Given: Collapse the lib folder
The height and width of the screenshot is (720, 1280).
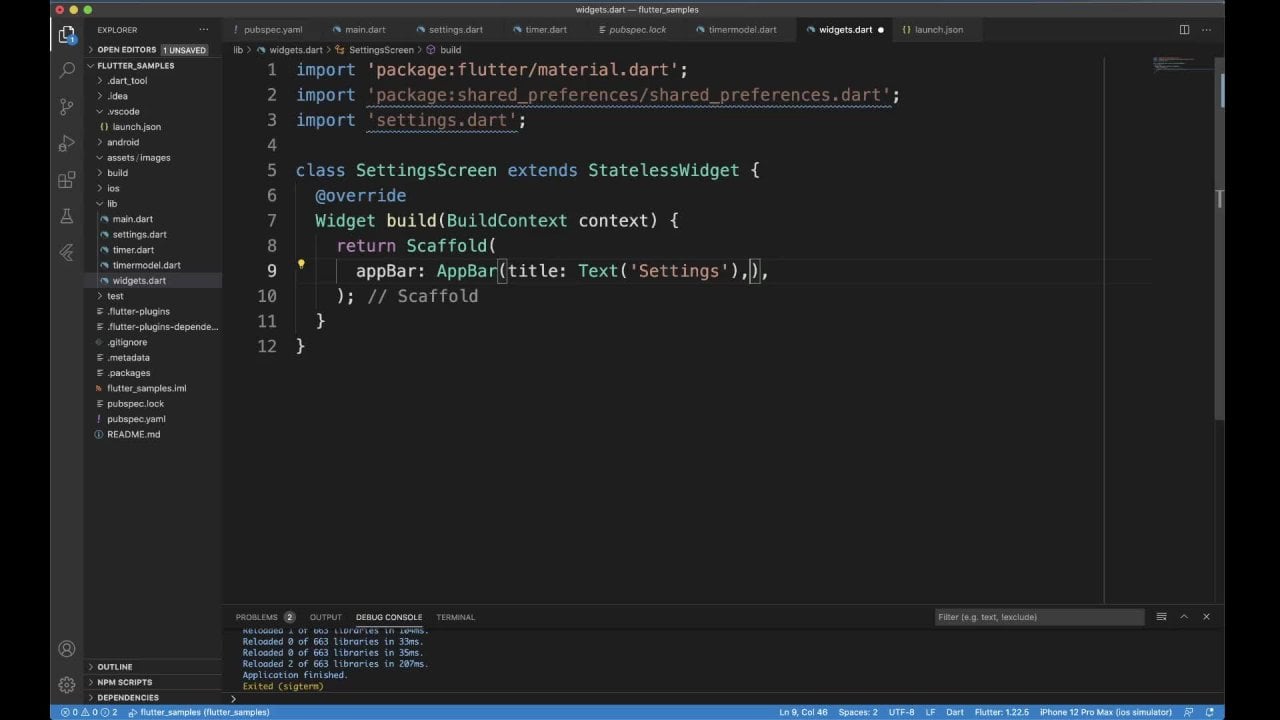Looking at the screenshot, I should (x=111, y=203).
